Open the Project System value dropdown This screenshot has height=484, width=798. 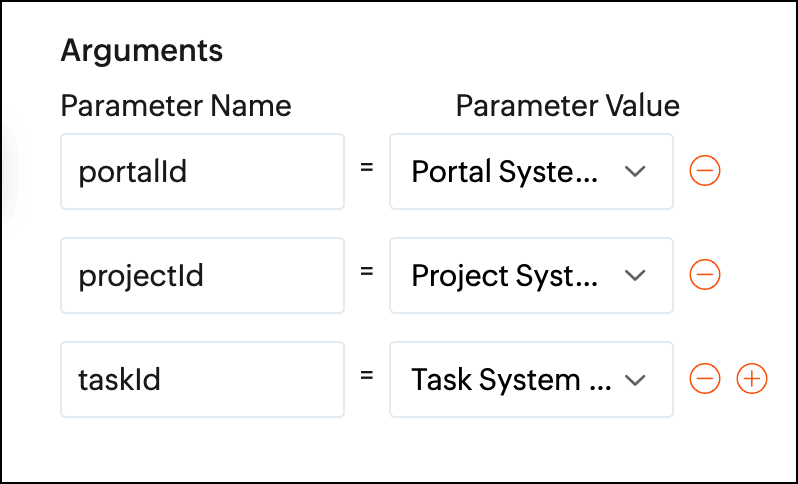coord(531,275)
